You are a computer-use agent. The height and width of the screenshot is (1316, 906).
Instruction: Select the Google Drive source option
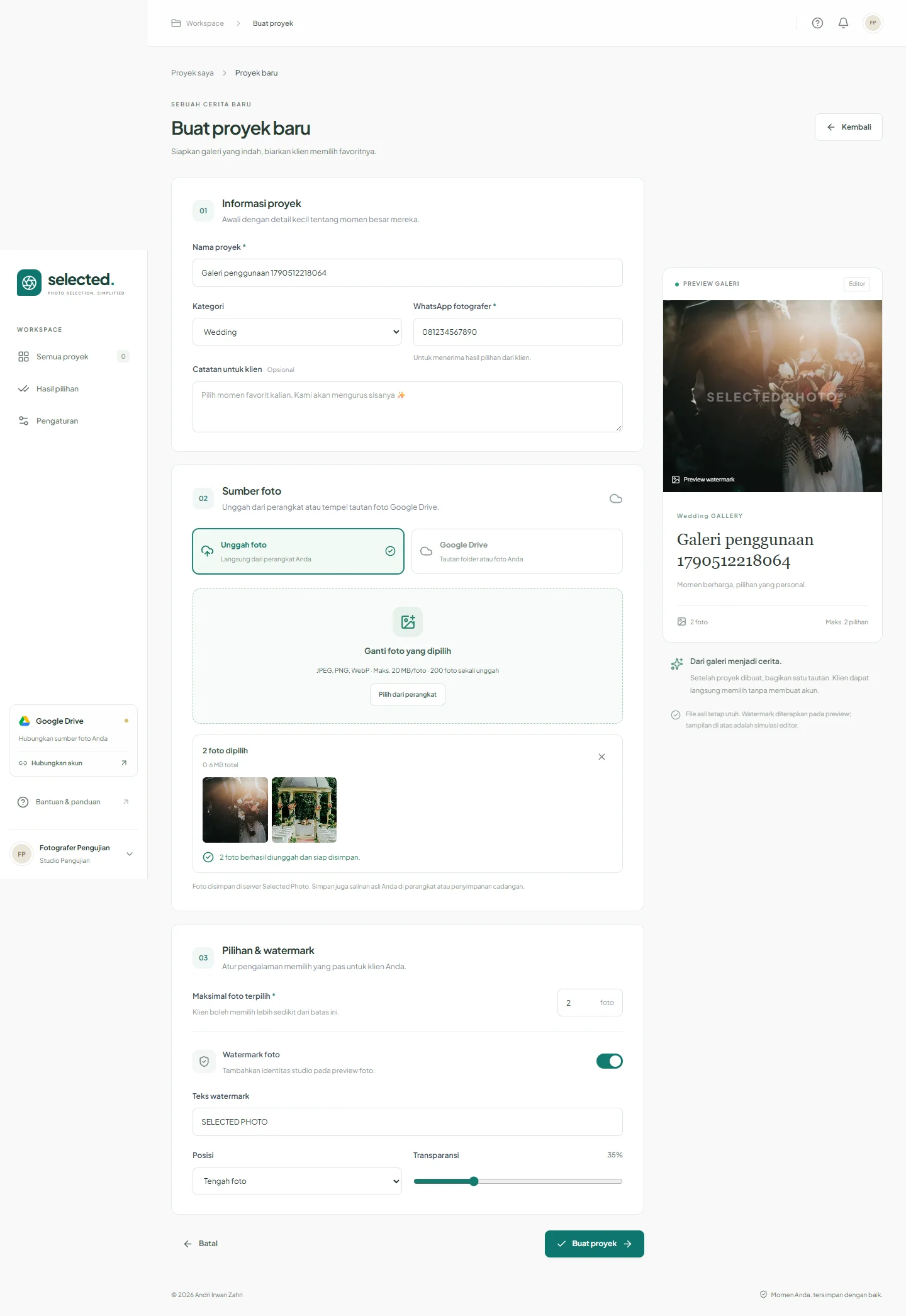click(x=517, y=551)
